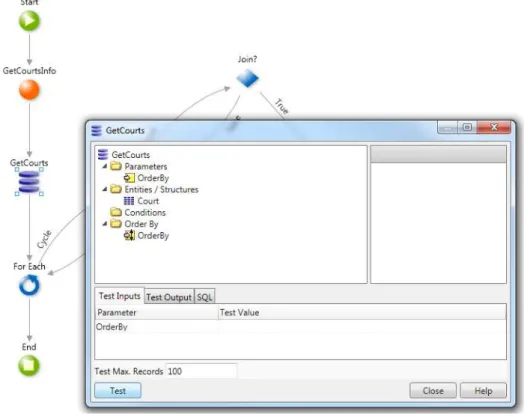The height and width of the screenshot is (420, 527).
Task: Select the Court entity label in tree
Action: tap(148, 201)
